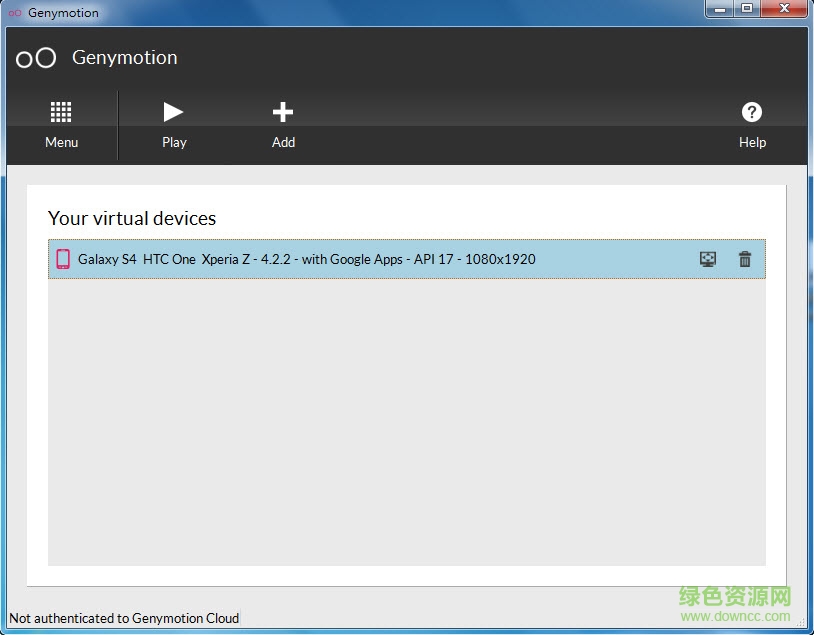Click the Genymotion logo in header

[36, 58]
